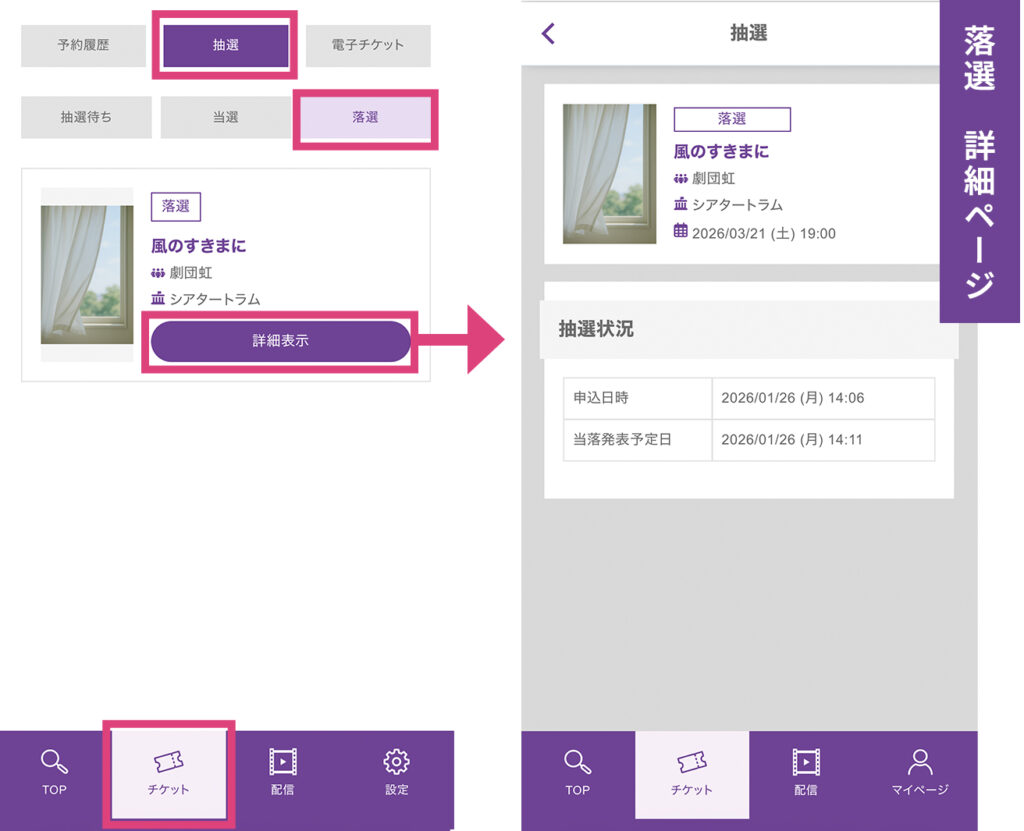Open the 配信 video icon in left navigation

tap(283, 763)
